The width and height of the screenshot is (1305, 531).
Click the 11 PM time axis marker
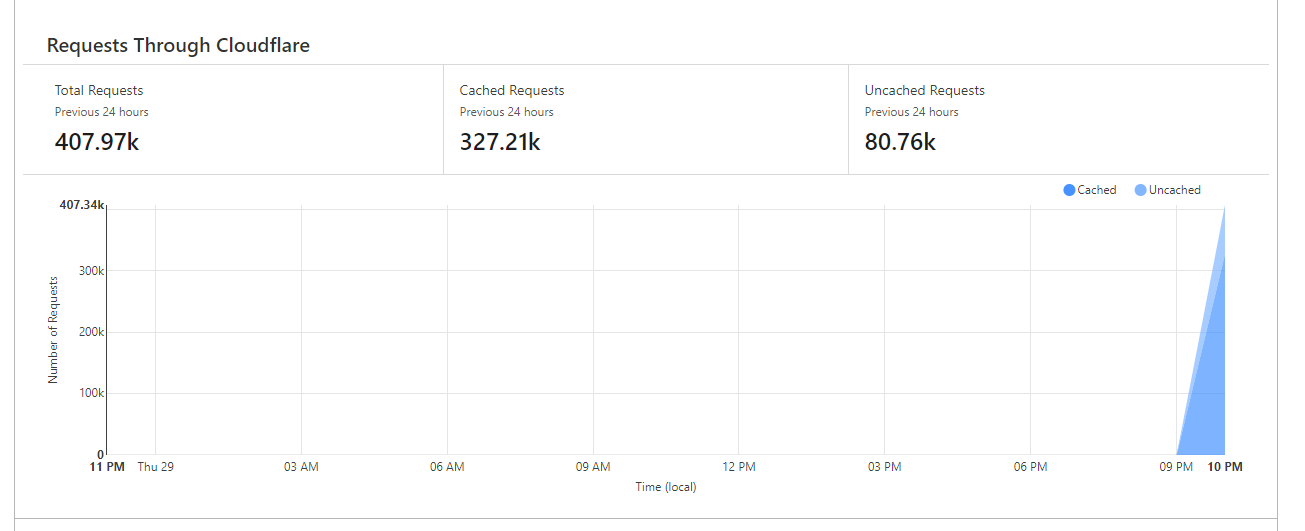click(x=107, y=467)
